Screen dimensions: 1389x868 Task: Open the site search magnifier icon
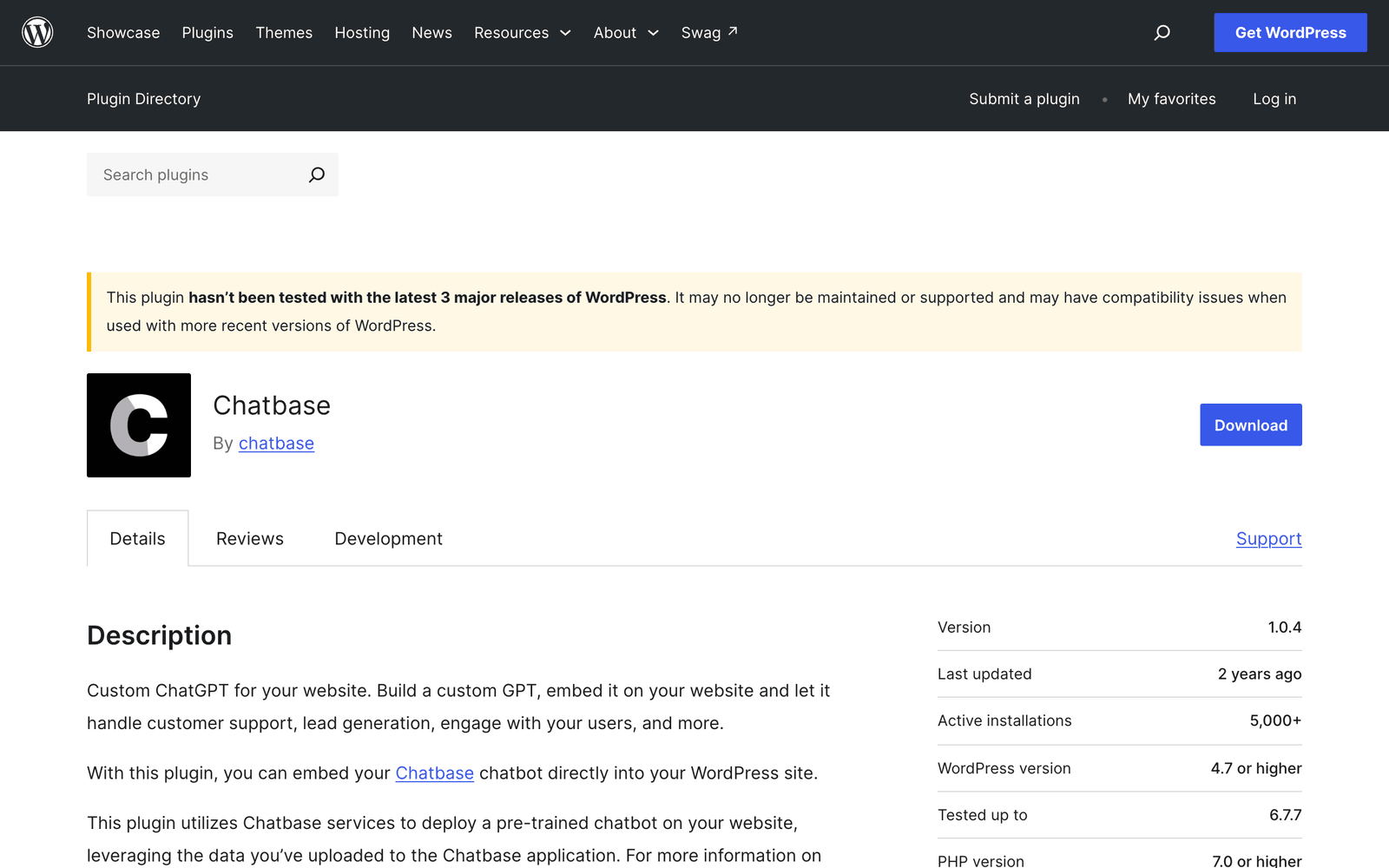click(x=1162, y=32)
